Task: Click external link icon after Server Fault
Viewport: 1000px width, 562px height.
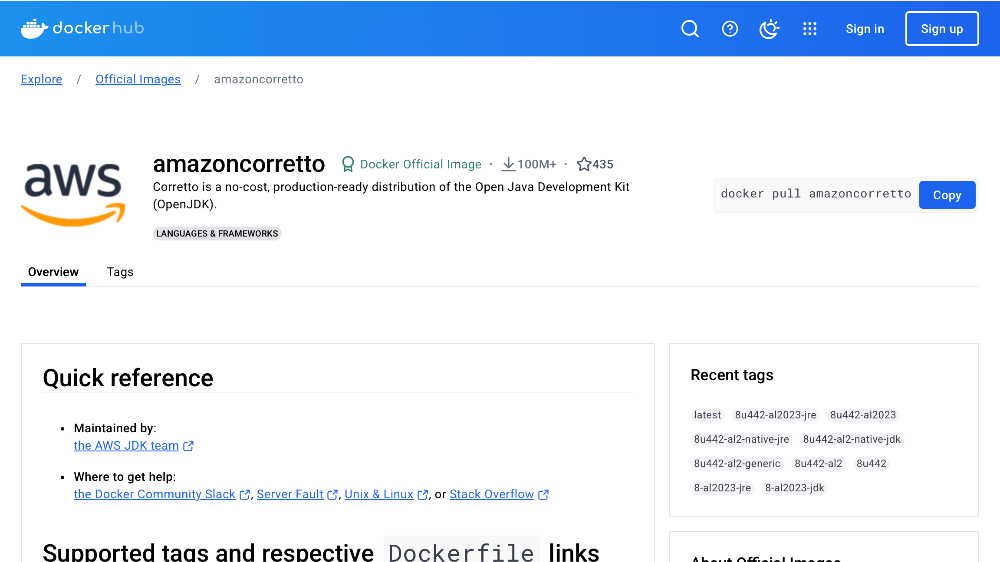Action: tap(332, 494)
